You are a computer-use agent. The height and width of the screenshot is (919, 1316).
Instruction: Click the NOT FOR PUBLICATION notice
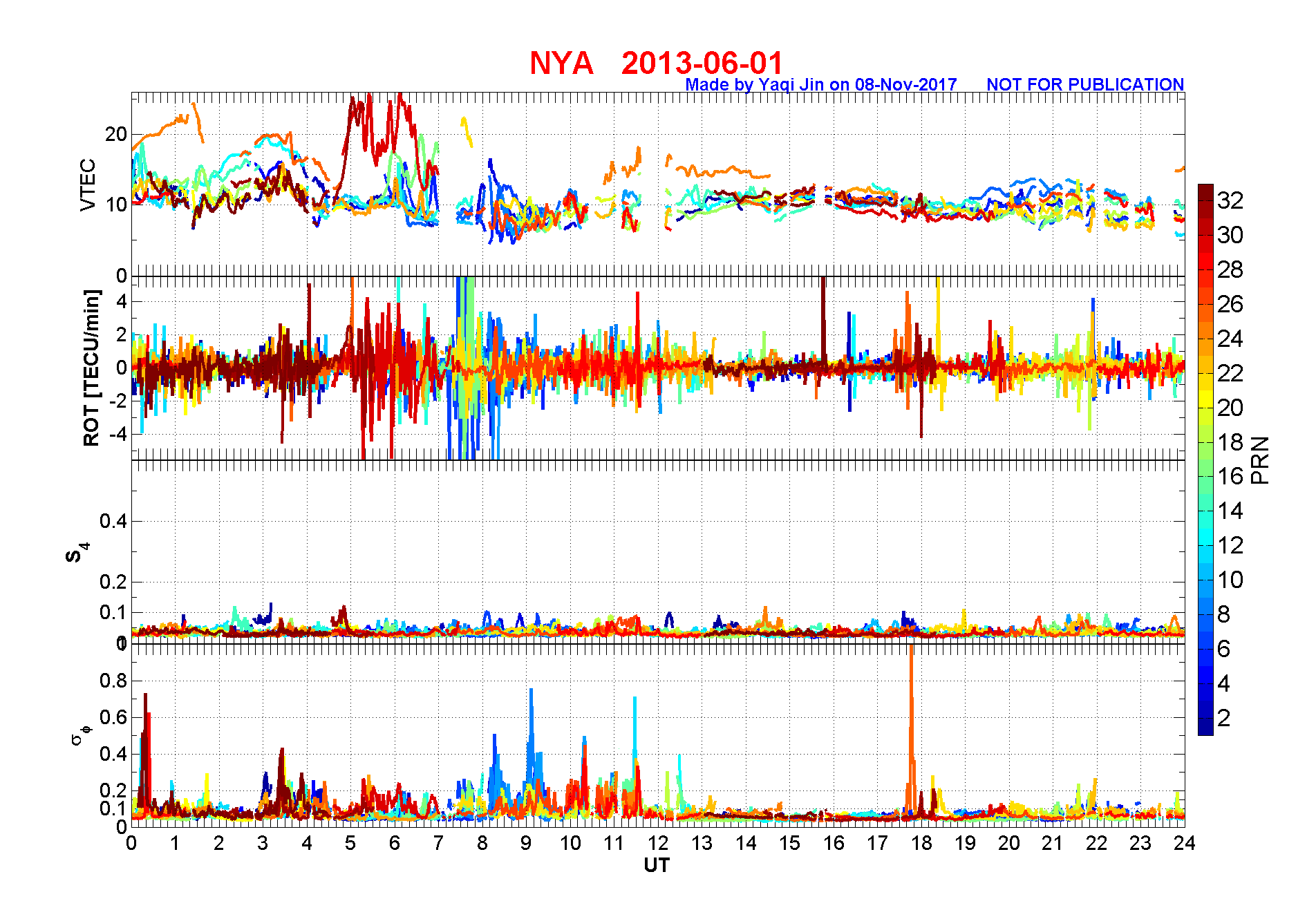click(x=1085, y=84)
